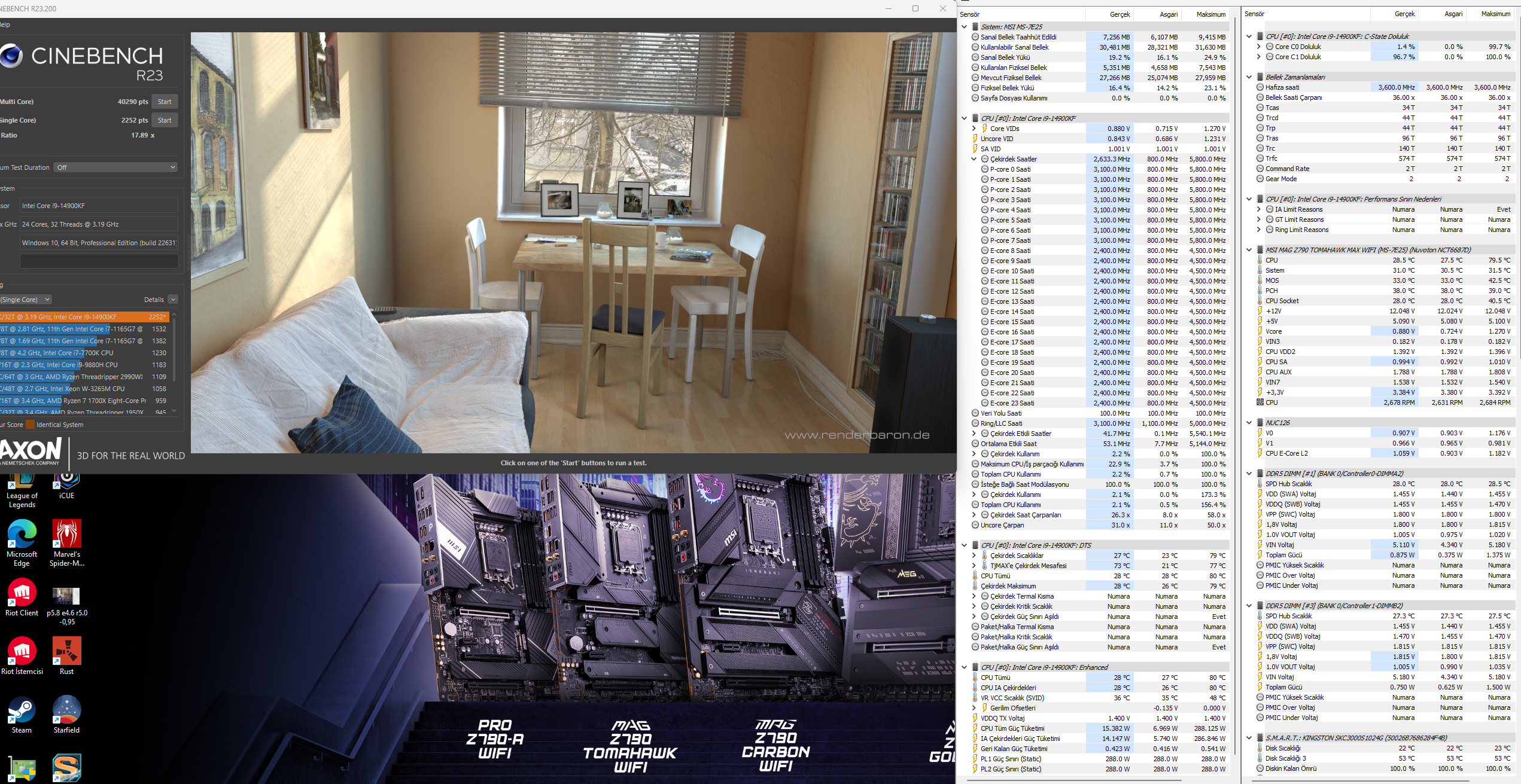Image resolution: width=1521 pixels, height=784 pixels.
Task: Expand Çekirdek Etkili Saatler row
Action: pos(974,434)
